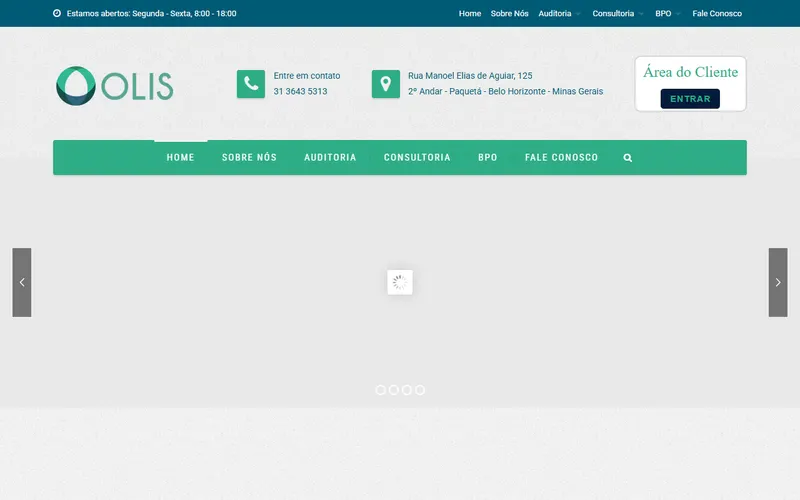Go to next slide with right arrow
The image size is (800, 500).
pyautogui.click(x=778, y=282)
